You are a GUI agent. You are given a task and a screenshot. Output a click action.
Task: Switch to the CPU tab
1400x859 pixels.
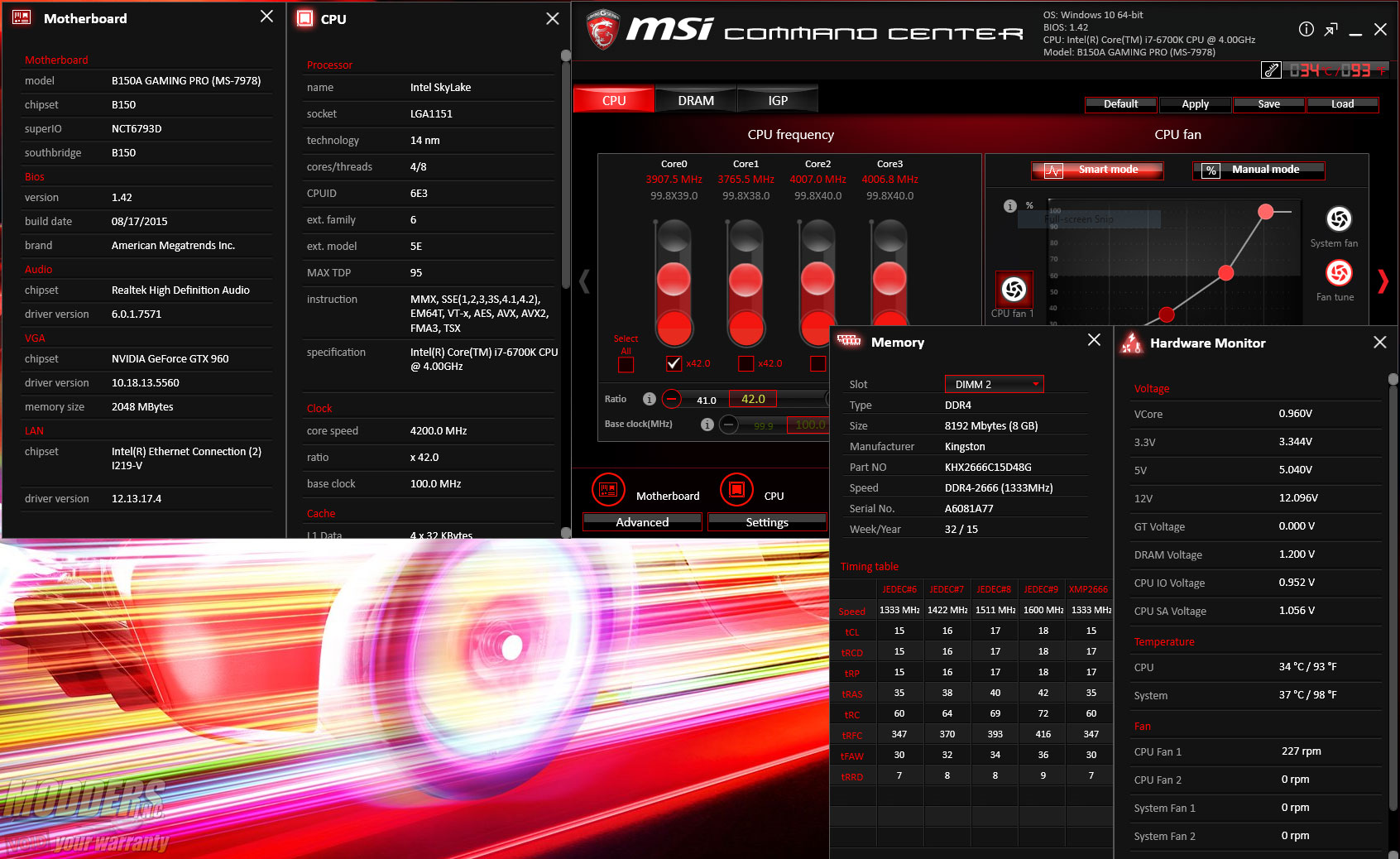tap(614, 100)
